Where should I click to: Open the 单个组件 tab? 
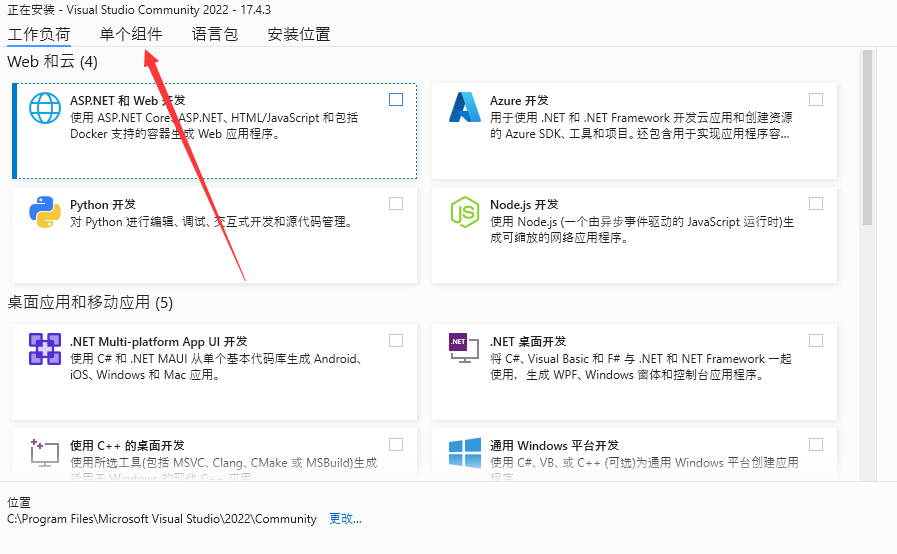131,34
